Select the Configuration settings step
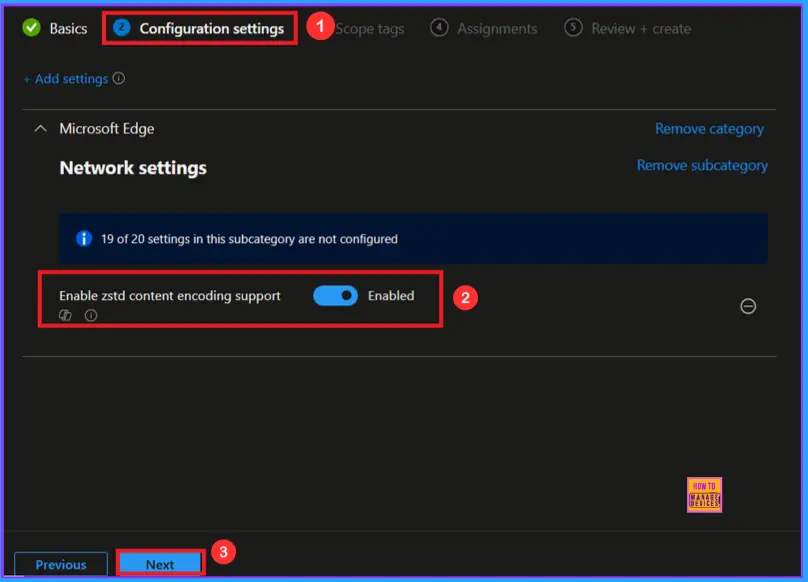Screen dimensions: 808x582 tap(199, 28)
